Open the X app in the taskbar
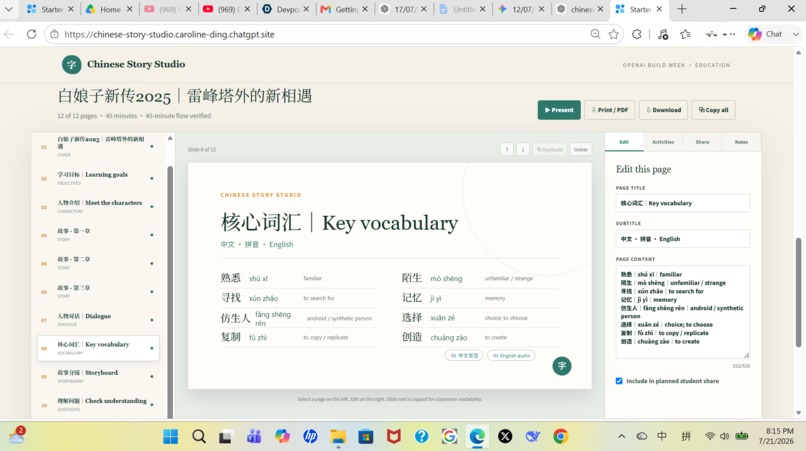The width and height of the screenshot is (806, 451). 505,437
